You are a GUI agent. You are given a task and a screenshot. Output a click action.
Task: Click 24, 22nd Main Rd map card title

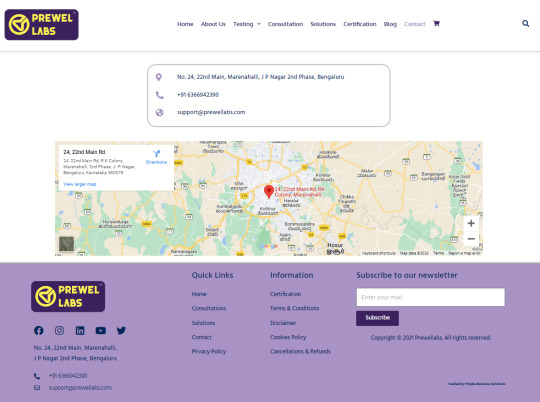(x=84, y=152)
